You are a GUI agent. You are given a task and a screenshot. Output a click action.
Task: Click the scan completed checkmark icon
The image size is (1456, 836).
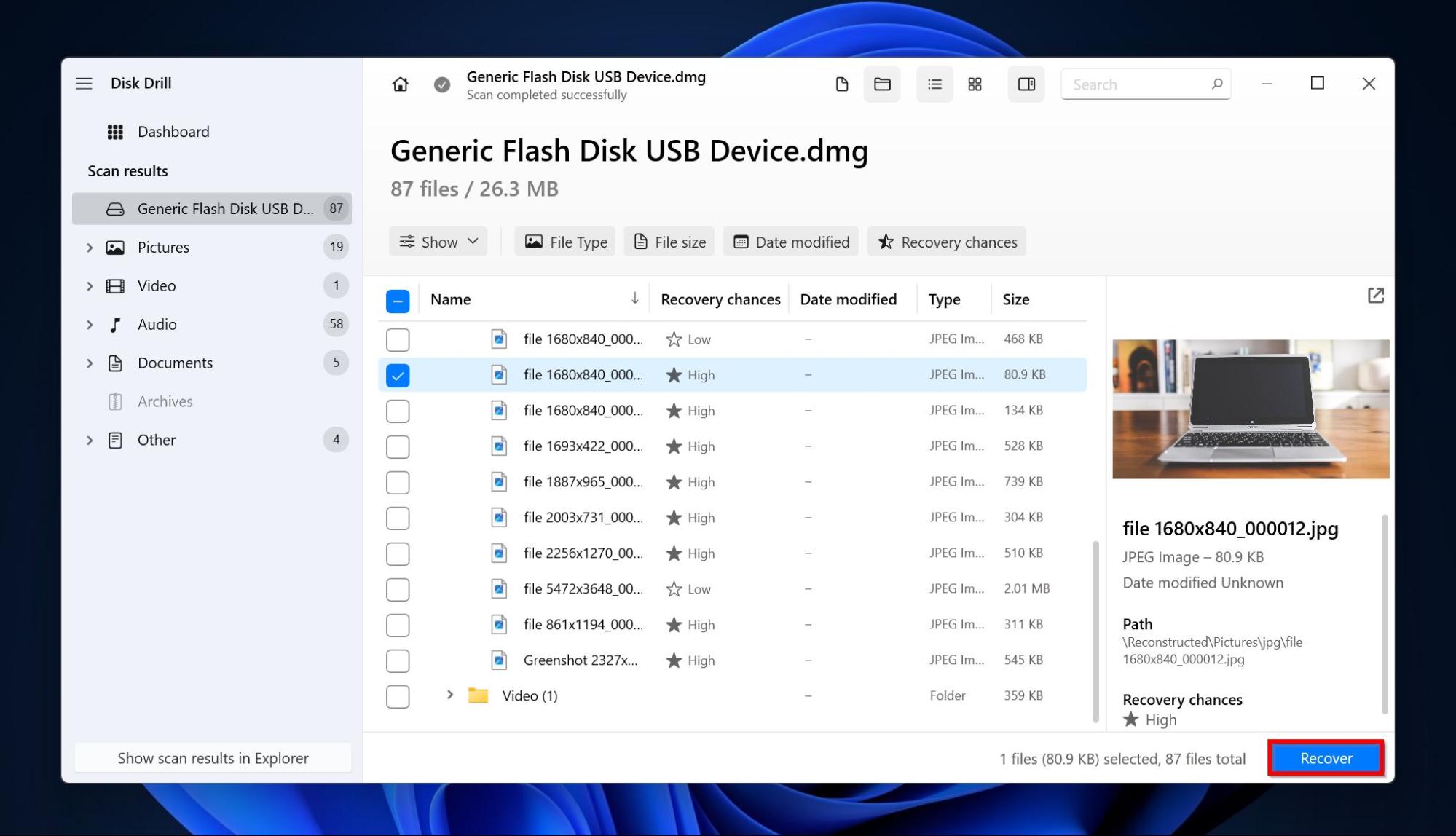pos(442,84)
